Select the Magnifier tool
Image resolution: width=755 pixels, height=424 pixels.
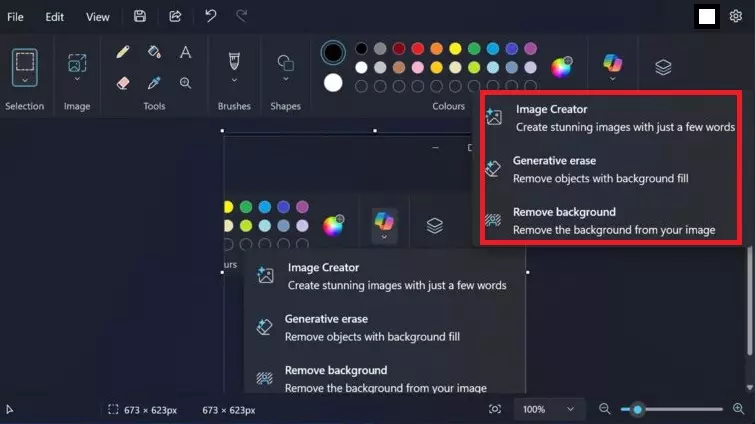pos(185,83)
